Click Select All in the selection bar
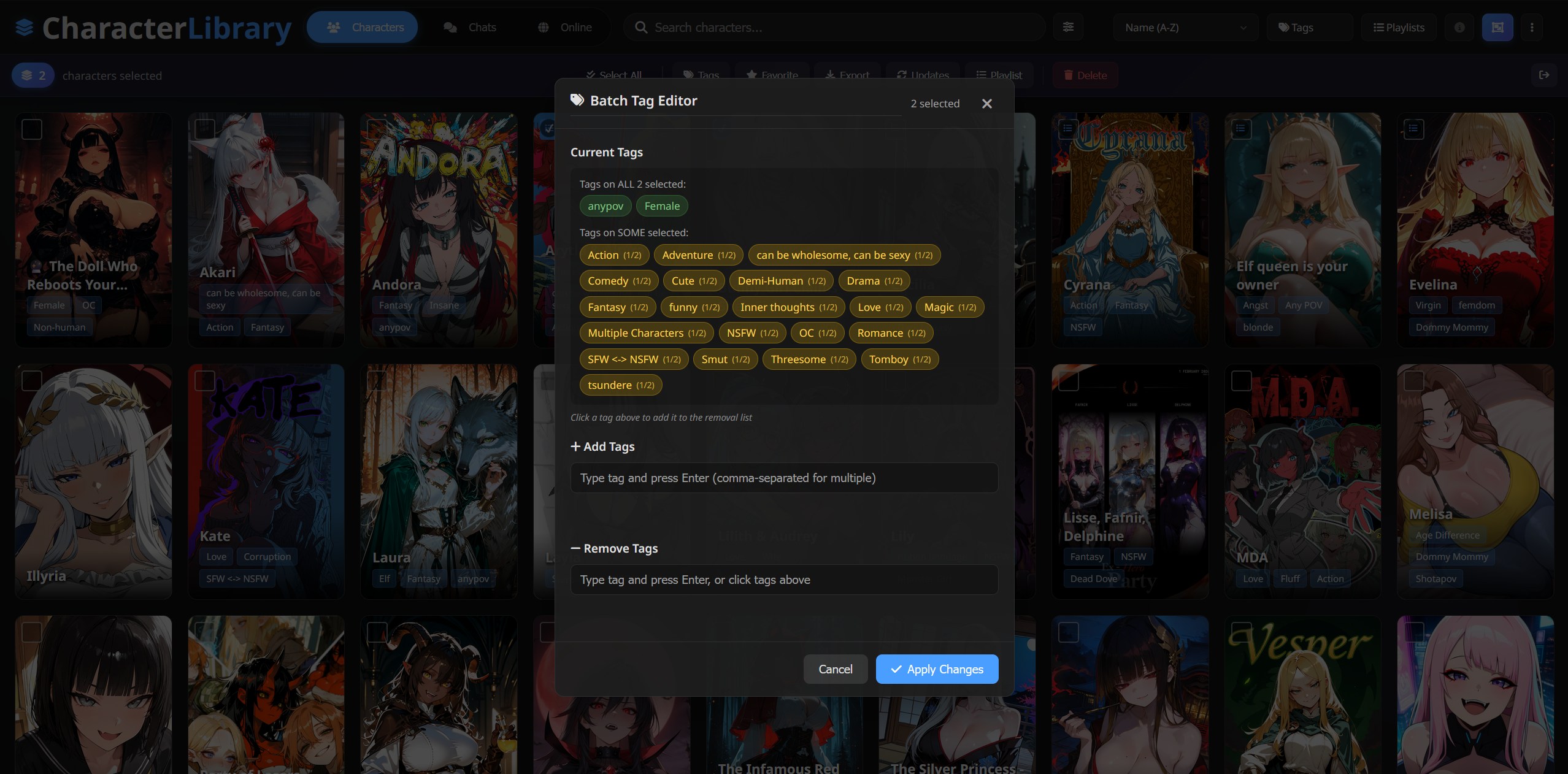 tap(614, 75)
